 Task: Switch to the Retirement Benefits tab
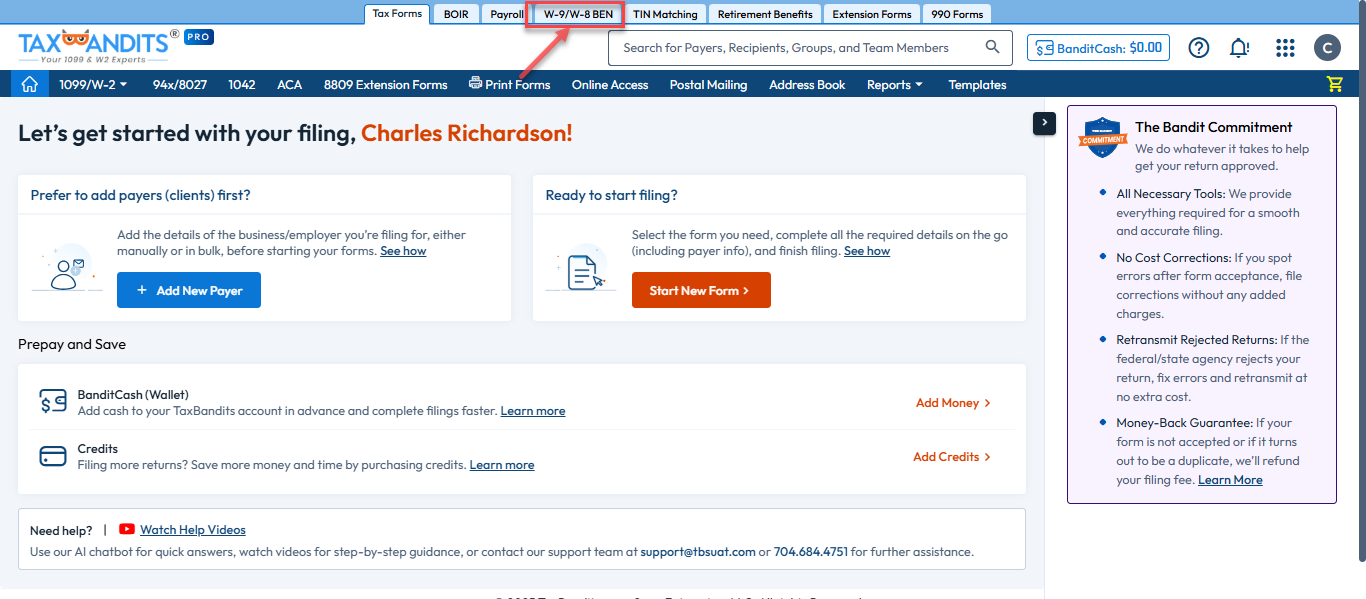[x=766, y=14]
